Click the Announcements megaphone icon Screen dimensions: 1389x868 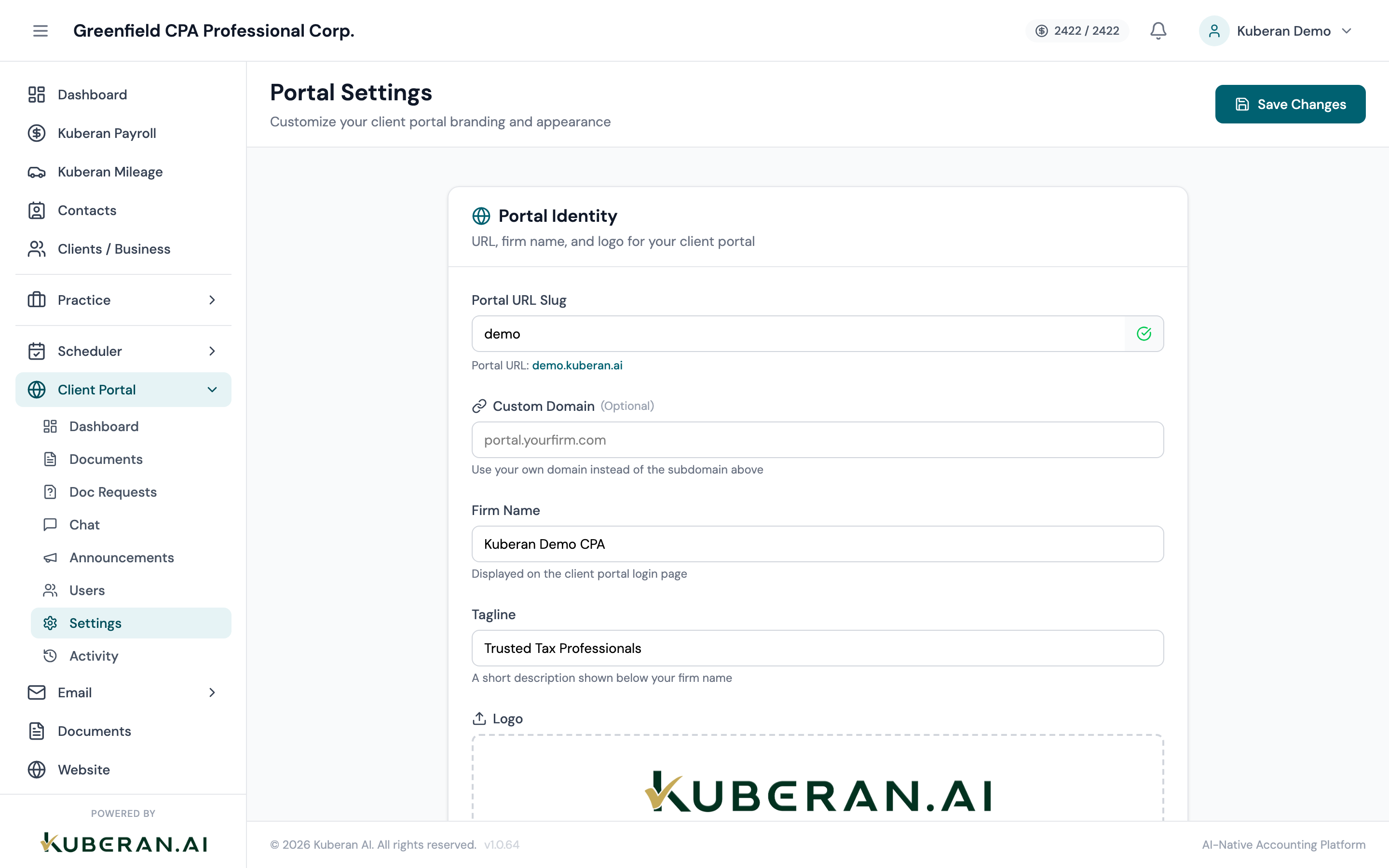50,557
